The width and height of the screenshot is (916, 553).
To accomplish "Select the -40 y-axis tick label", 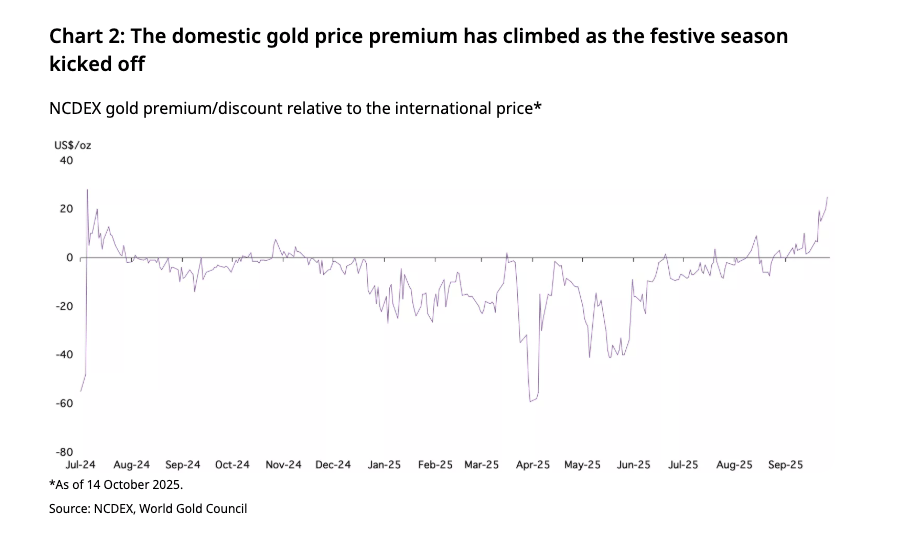I will pos(64,355).
